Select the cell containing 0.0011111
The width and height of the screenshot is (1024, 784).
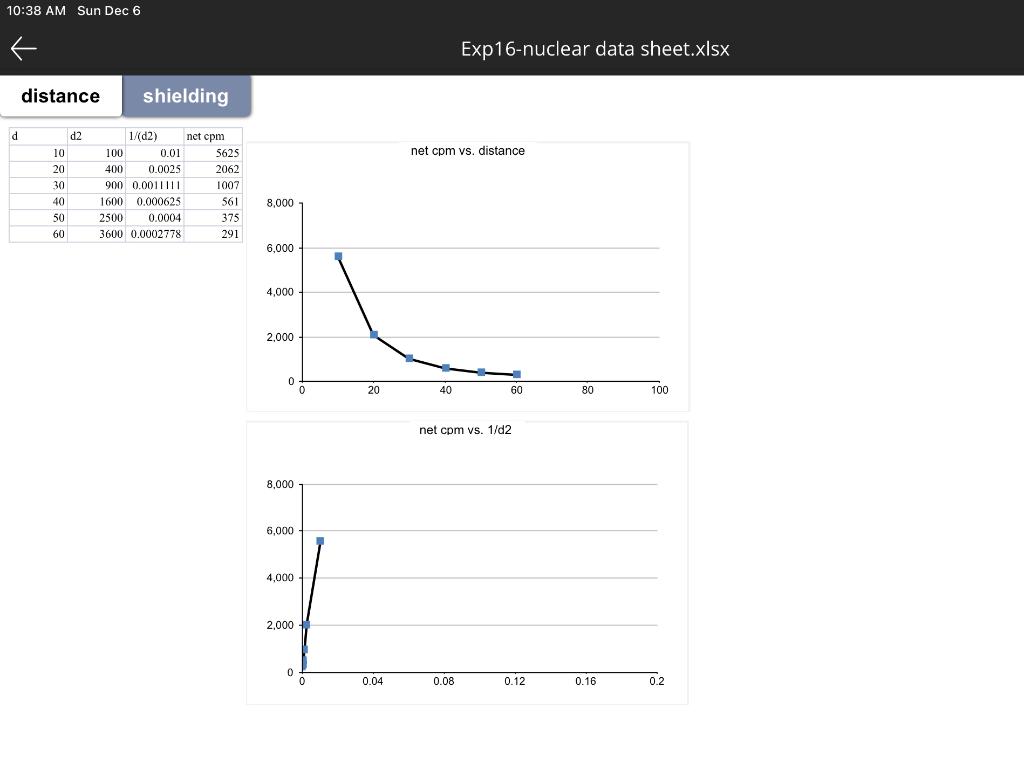point(155,186)
